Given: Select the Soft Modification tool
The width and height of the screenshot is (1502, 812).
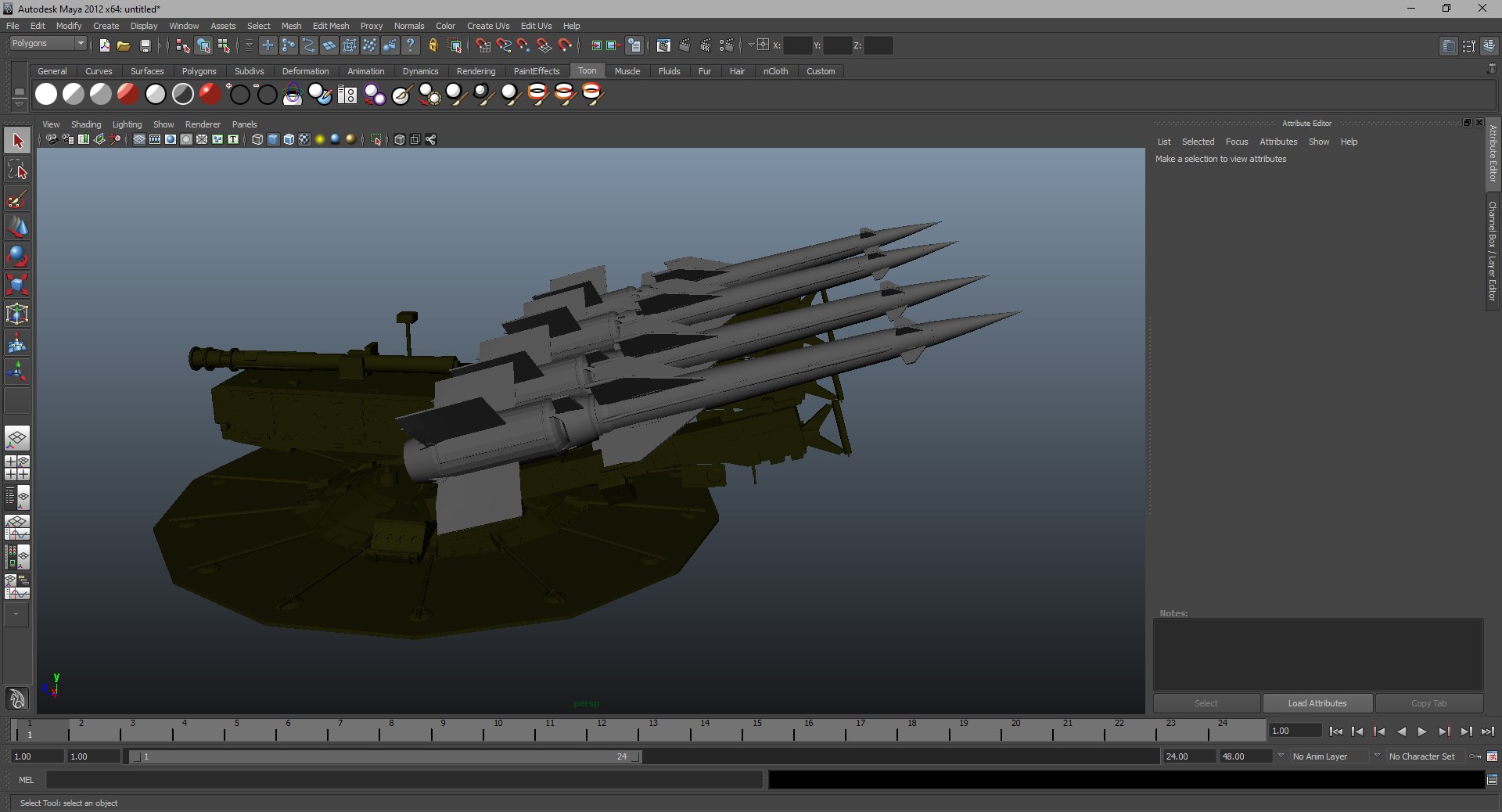Looking at the screenshot, I should click(17, 343).
